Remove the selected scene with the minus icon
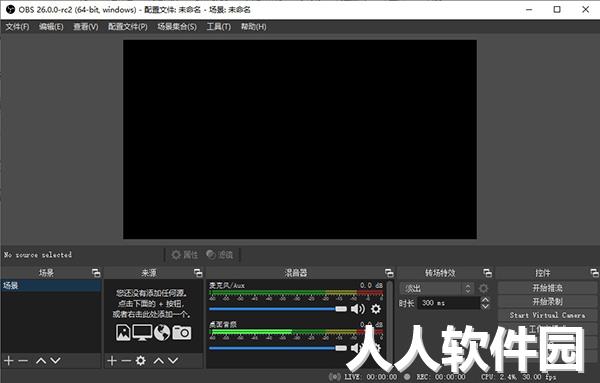The height and width of the screenshot is (383, 600). [23, 360]
